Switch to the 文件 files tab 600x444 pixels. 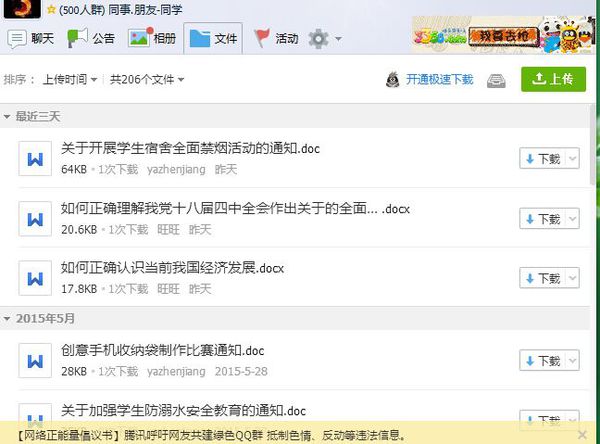pos(213,38)
